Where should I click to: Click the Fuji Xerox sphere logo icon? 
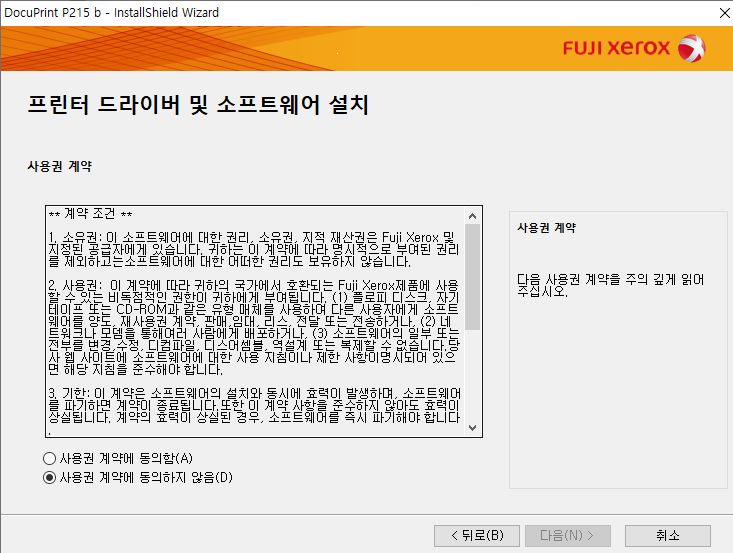[691, 48]
